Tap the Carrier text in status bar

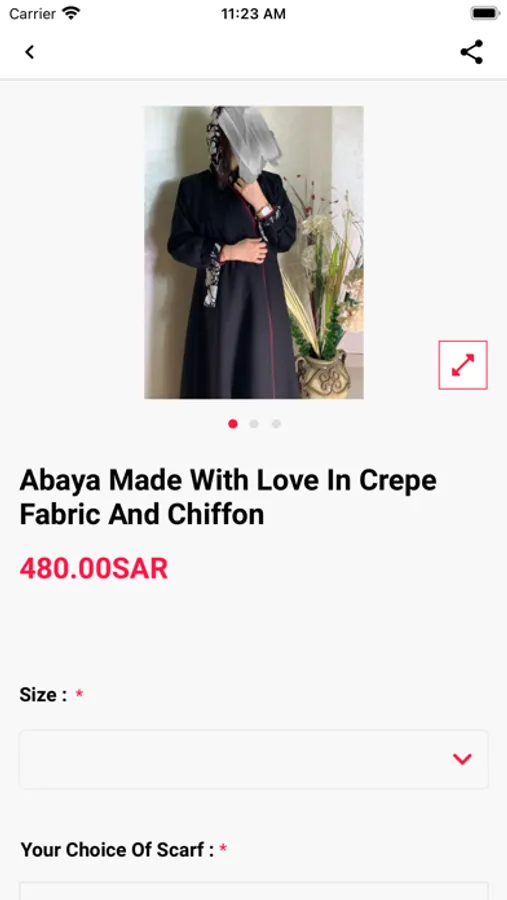pos(32,14)
